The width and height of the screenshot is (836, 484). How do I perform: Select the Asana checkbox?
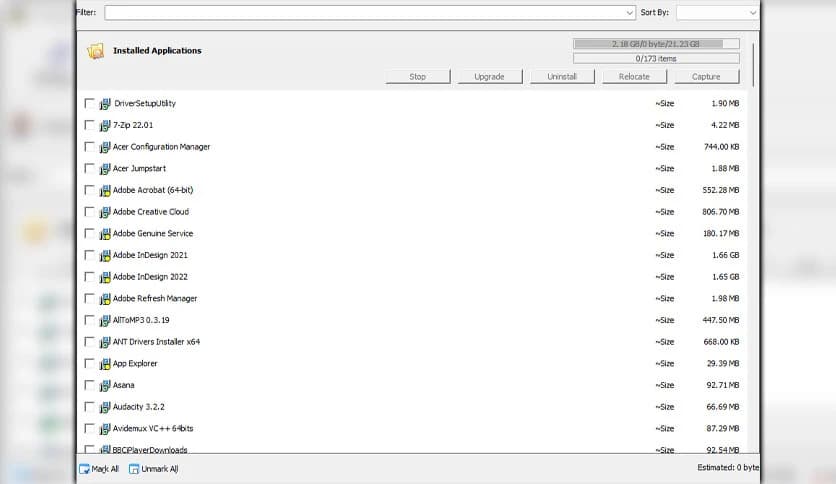coord(89,385)
